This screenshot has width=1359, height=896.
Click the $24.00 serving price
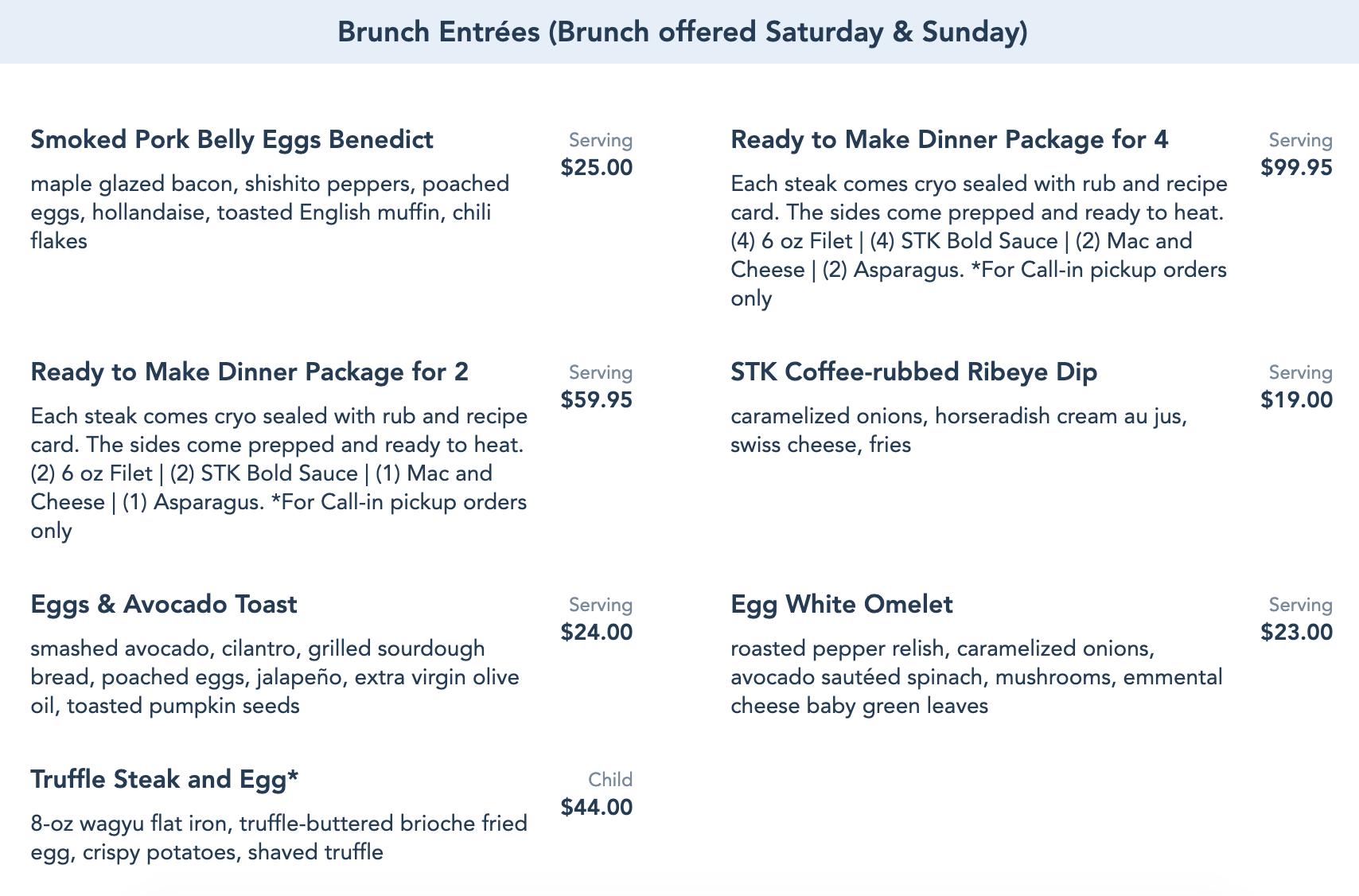pos(596,633)
